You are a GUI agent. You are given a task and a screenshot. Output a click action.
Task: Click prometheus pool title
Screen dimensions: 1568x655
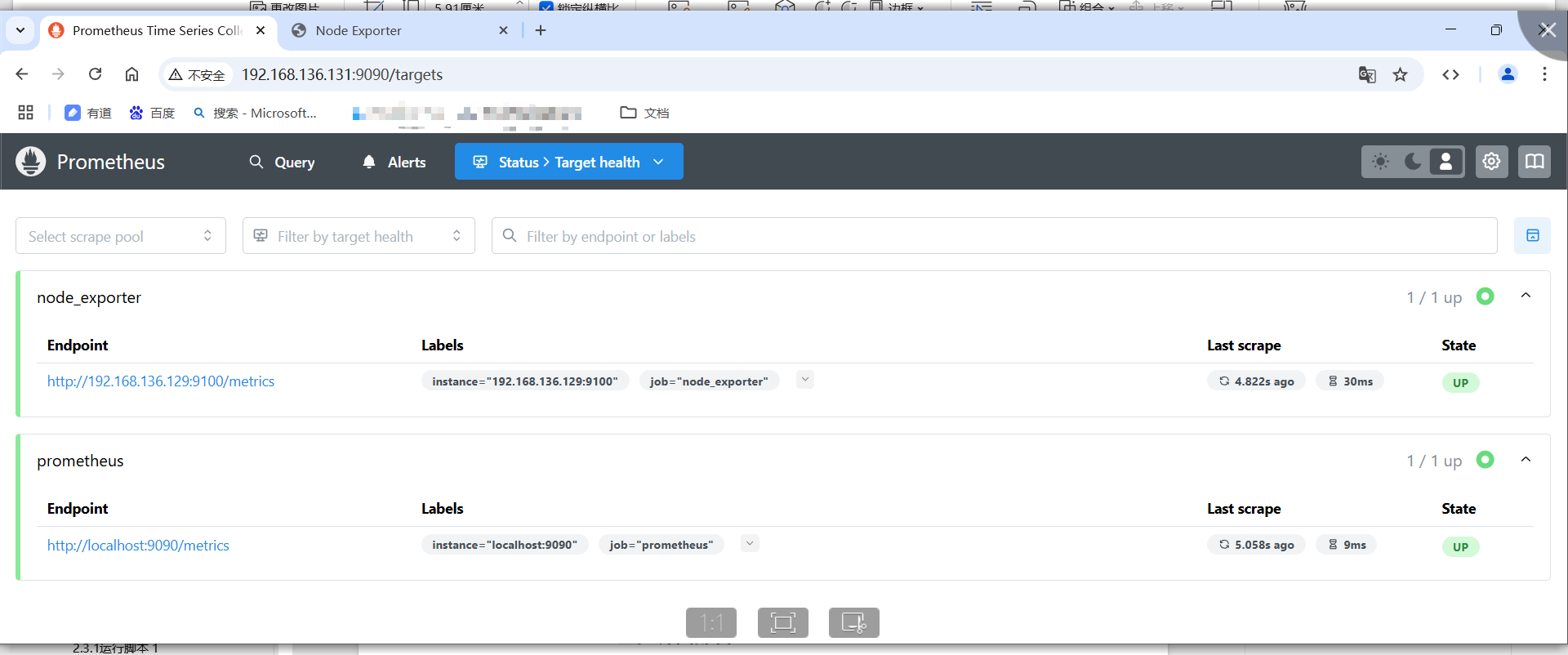pos(80,461)
